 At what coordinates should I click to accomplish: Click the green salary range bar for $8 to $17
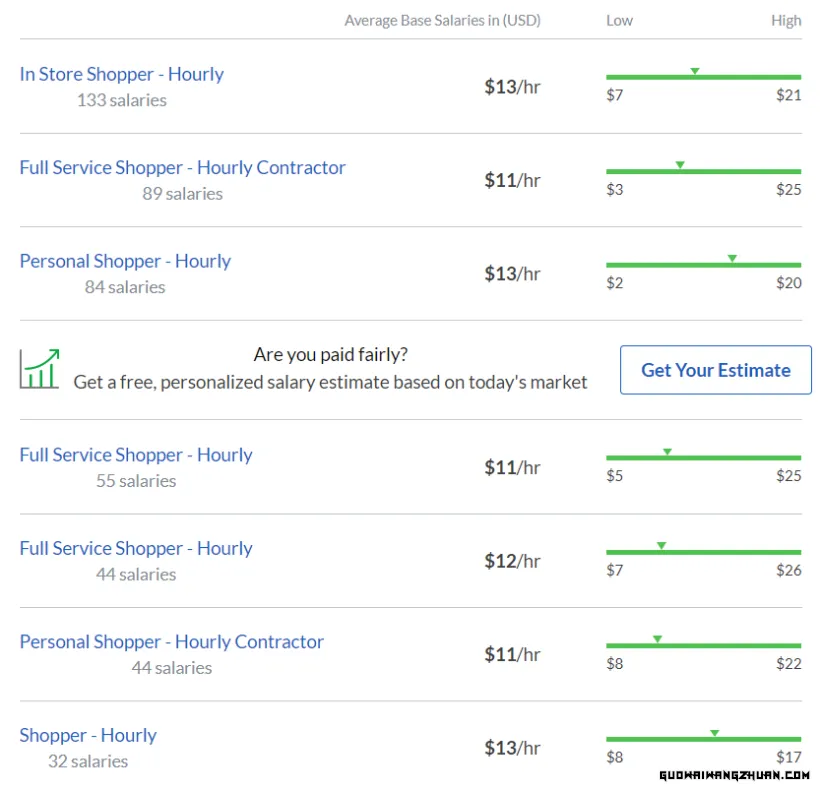[x=703, y=739]
